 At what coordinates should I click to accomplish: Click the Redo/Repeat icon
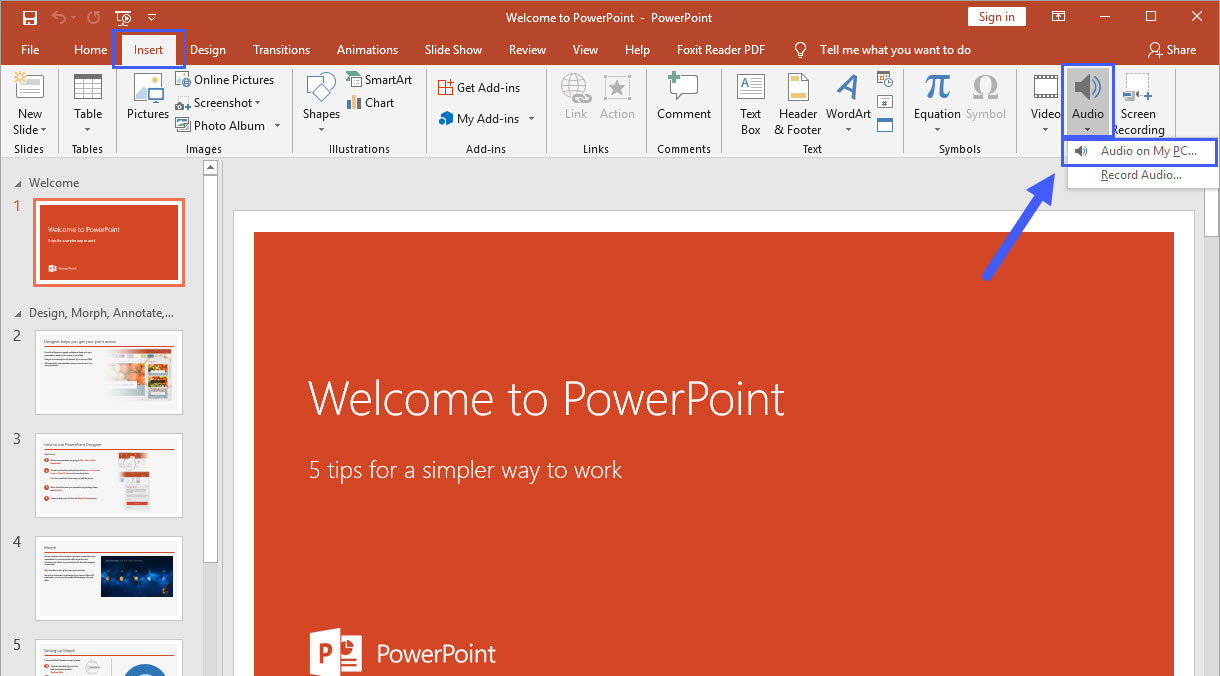(x=93, y=17)
